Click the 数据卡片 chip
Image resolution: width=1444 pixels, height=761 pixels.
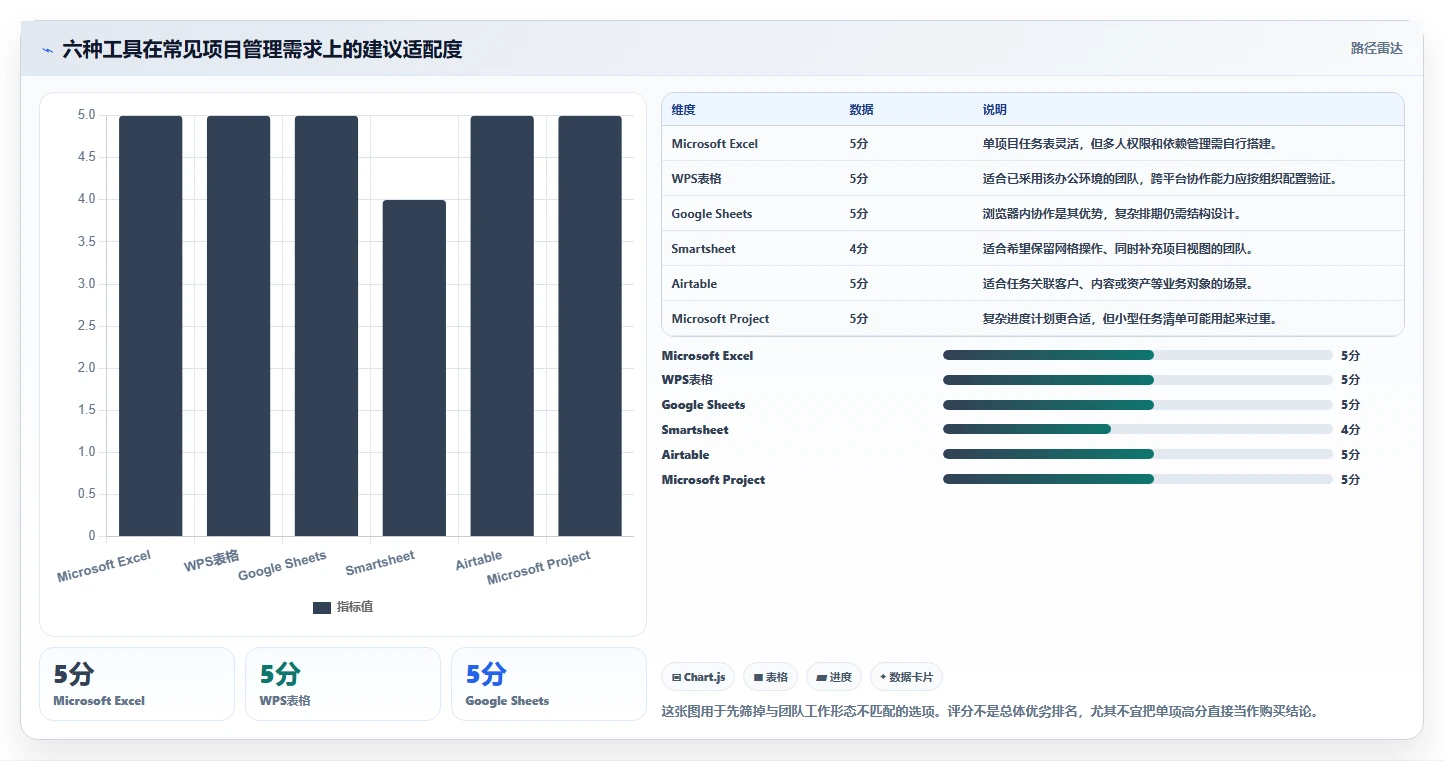(906, 677)
